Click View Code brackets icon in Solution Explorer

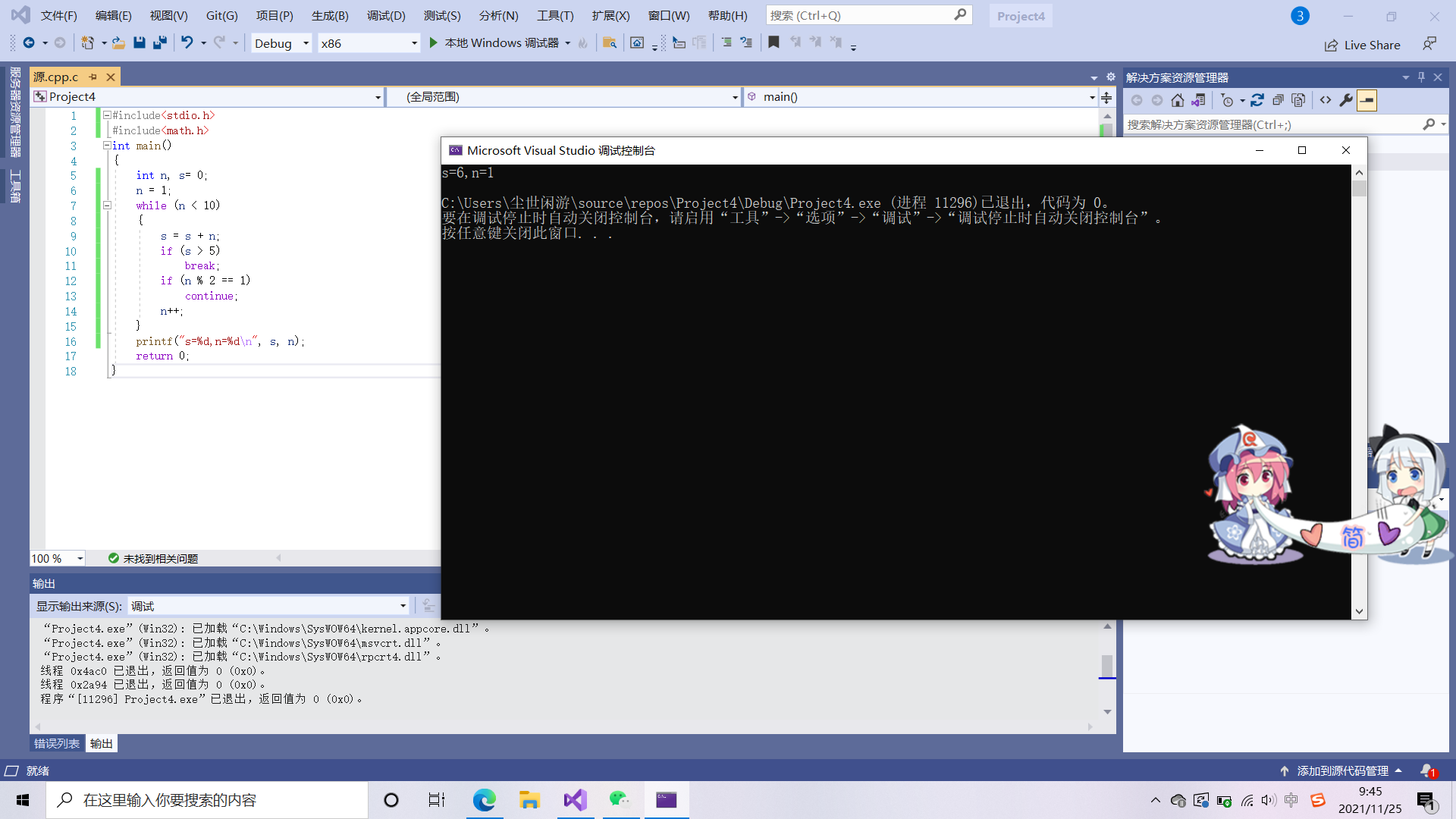point(1326,100)
